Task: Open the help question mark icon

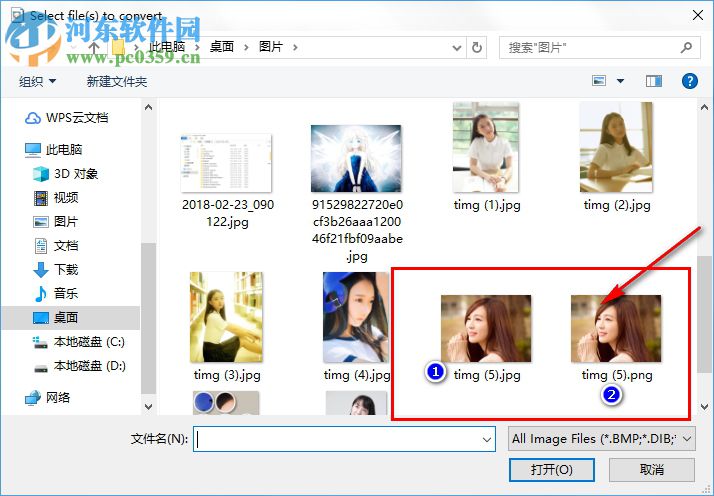Action: pos(690,81)
